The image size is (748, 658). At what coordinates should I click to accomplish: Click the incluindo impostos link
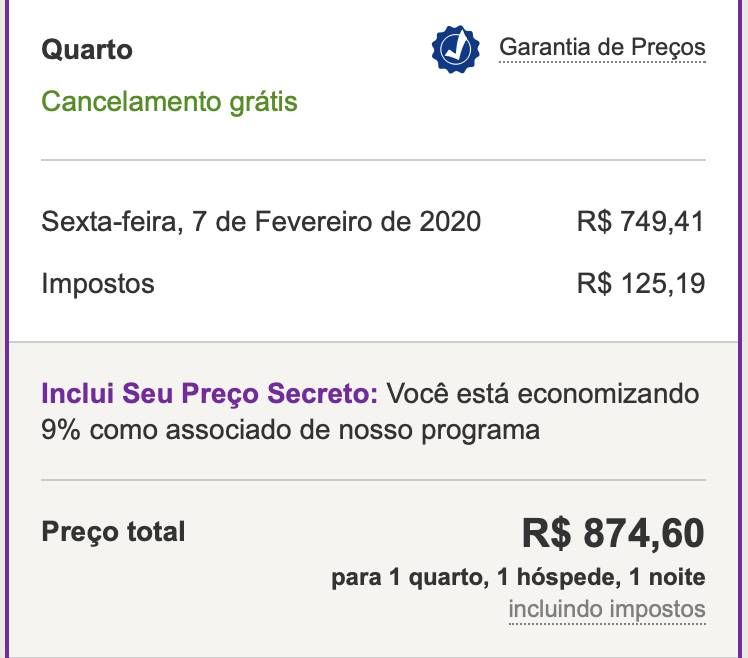coord(607,609)
